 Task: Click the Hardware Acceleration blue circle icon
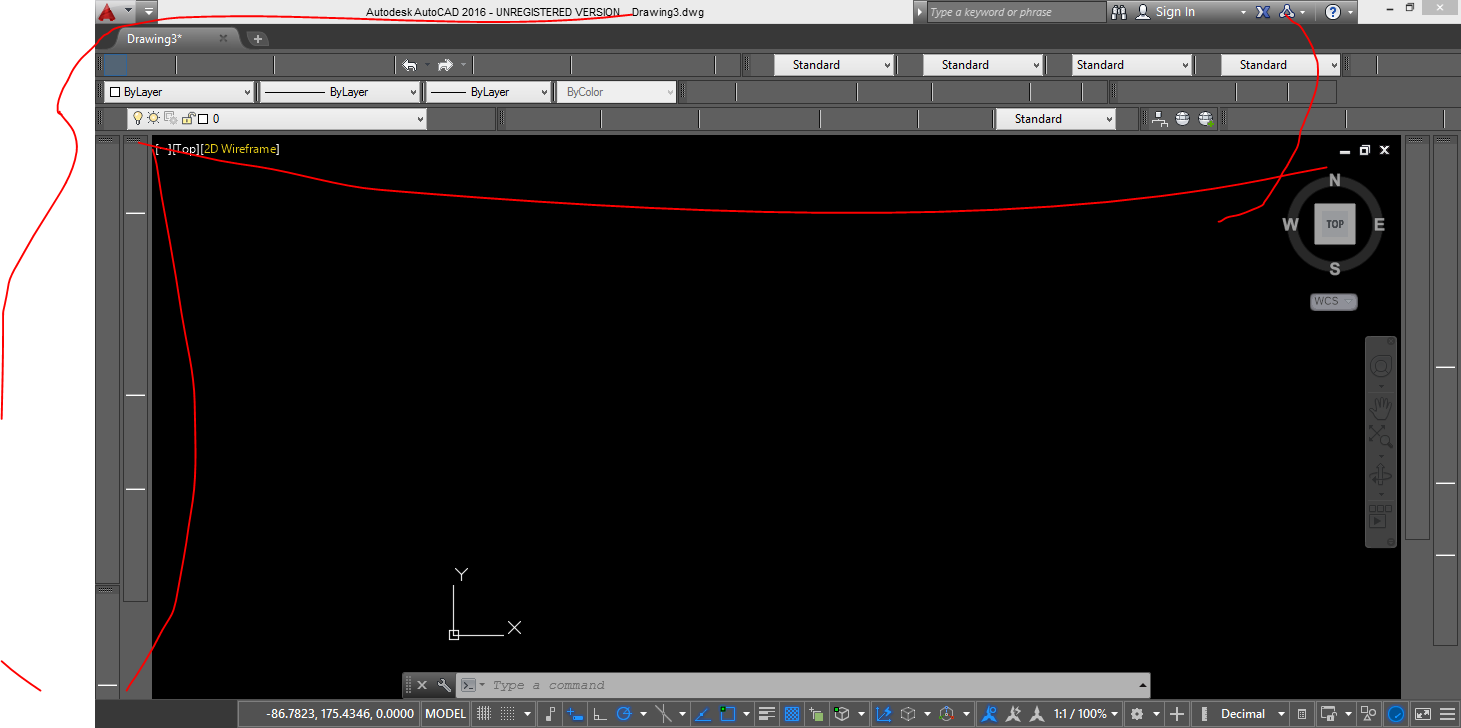pyautogui.click(x=1396, y=714)
